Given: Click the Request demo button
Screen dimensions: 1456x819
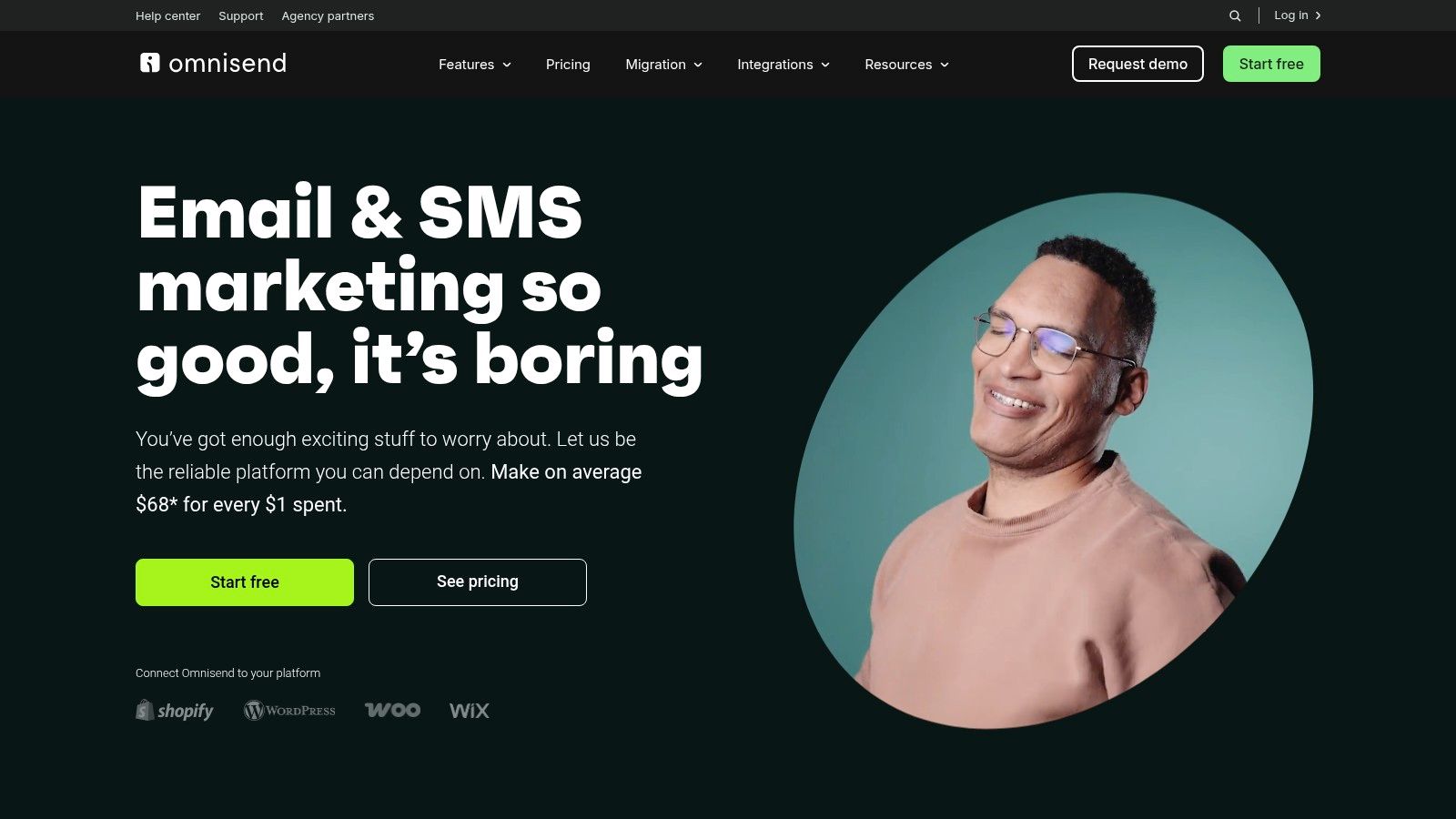Looking at the screenshot, I should pos(1137,64).
